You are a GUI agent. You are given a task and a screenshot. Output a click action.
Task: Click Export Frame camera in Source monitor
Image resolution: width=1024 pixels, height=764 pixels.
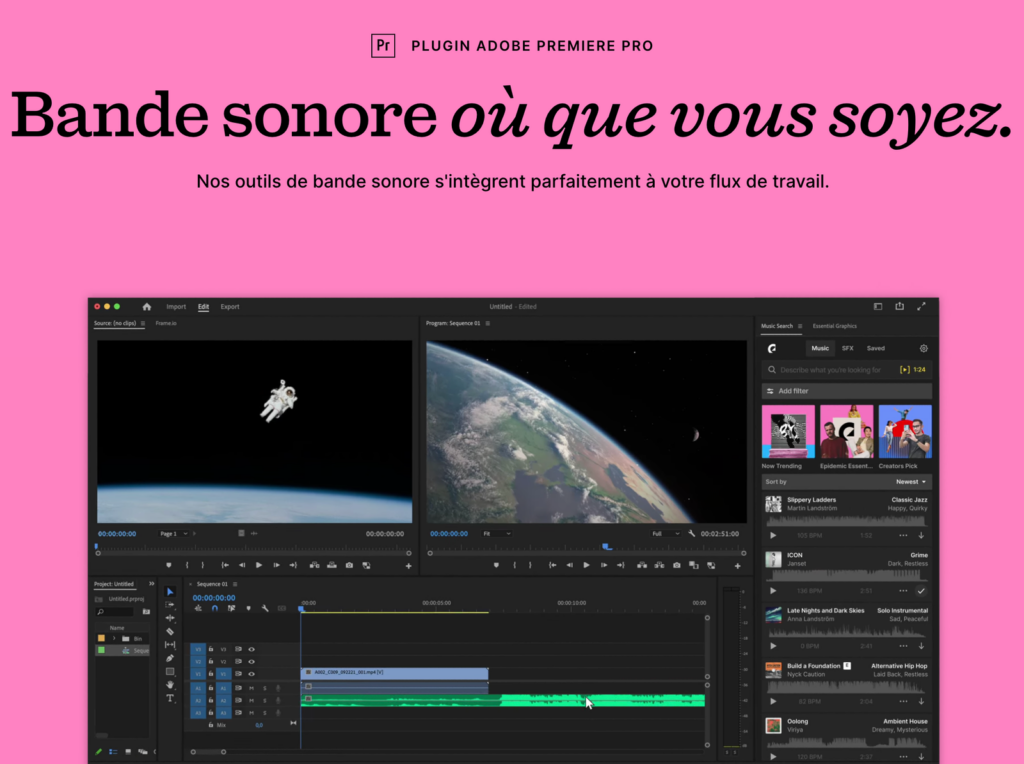click(x=349, y=565)
